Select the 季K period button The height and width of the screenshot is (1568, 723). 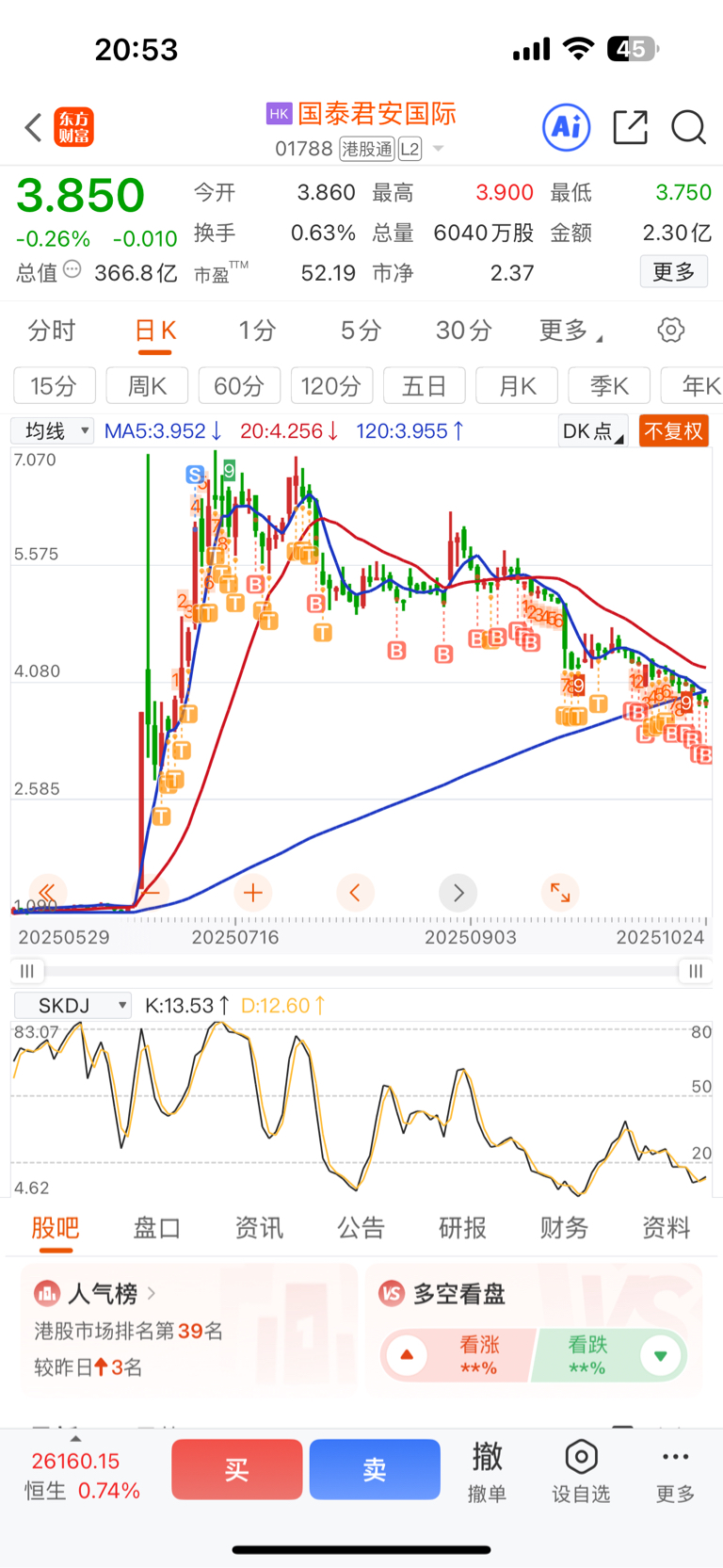[609, 386]
